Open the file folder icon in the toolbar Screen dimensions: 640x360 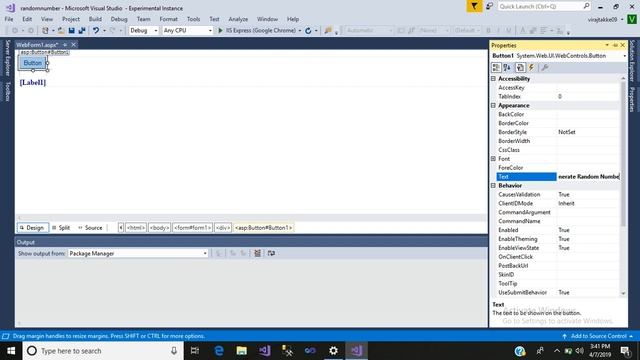click(x=61, y=31)
